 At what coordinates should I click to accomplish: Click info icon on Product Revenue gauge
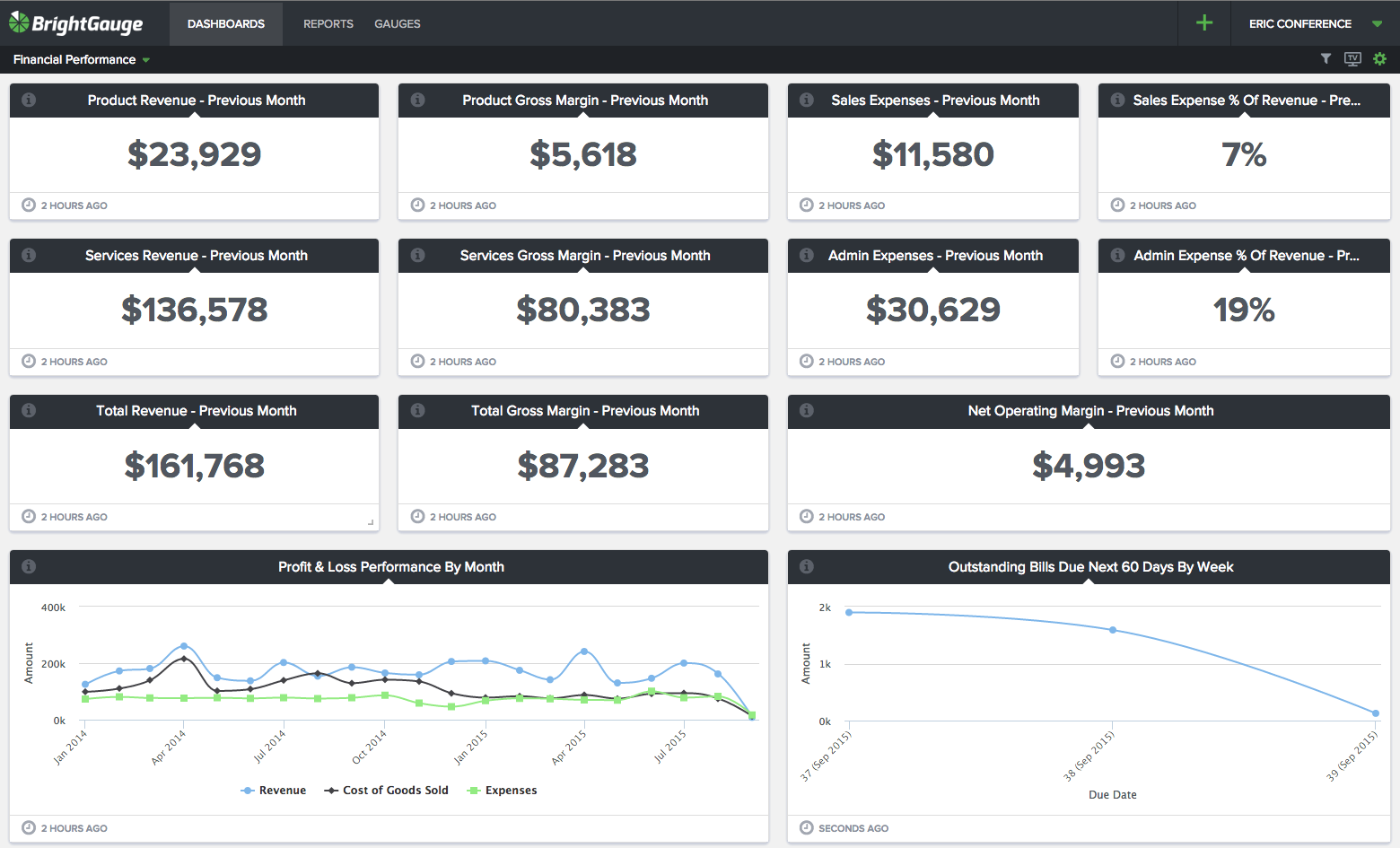[29, 101]
